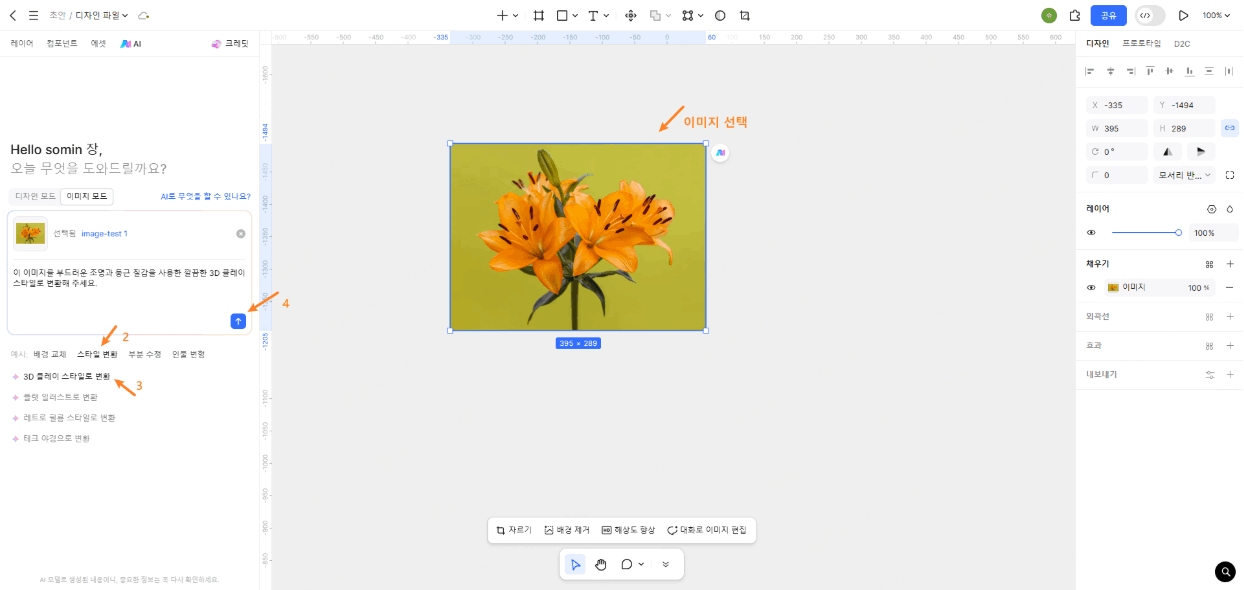Select 이미지 모드 mode
The width and height of the screenshot is (1244, 590).
point(86,196)
